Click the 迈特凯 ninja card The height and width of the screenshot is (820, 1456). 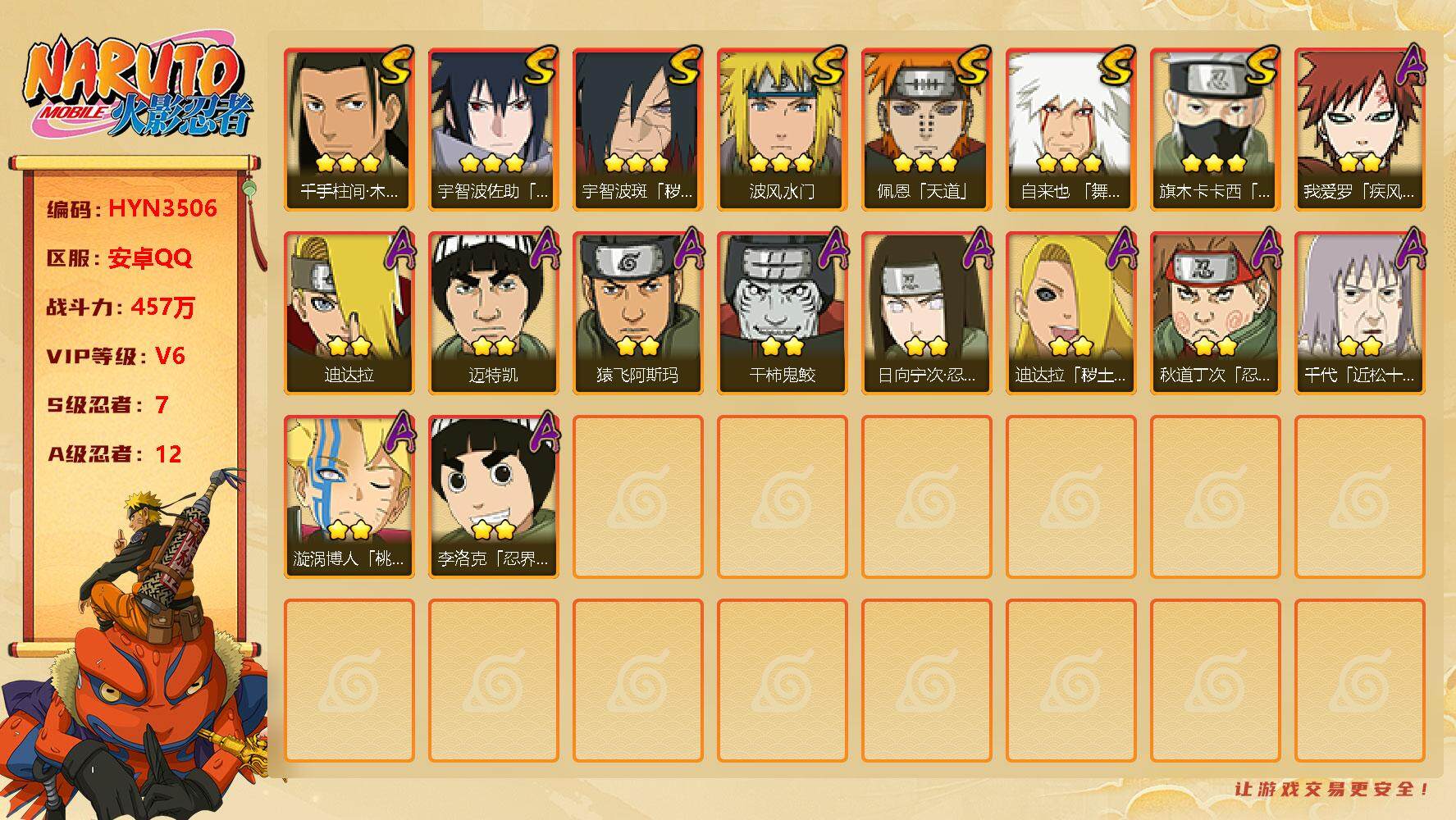[x=493, y=313]
